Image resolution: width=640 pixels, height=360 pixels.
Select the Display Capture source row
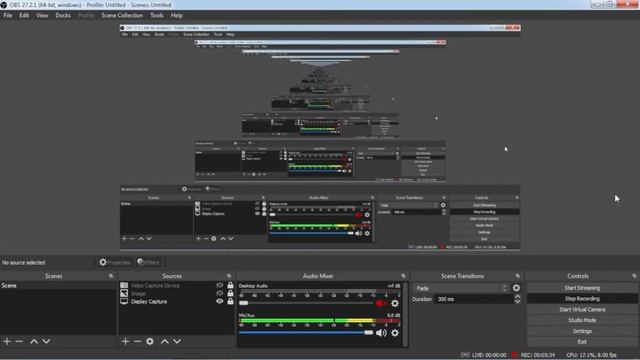(x=177, y=302)
